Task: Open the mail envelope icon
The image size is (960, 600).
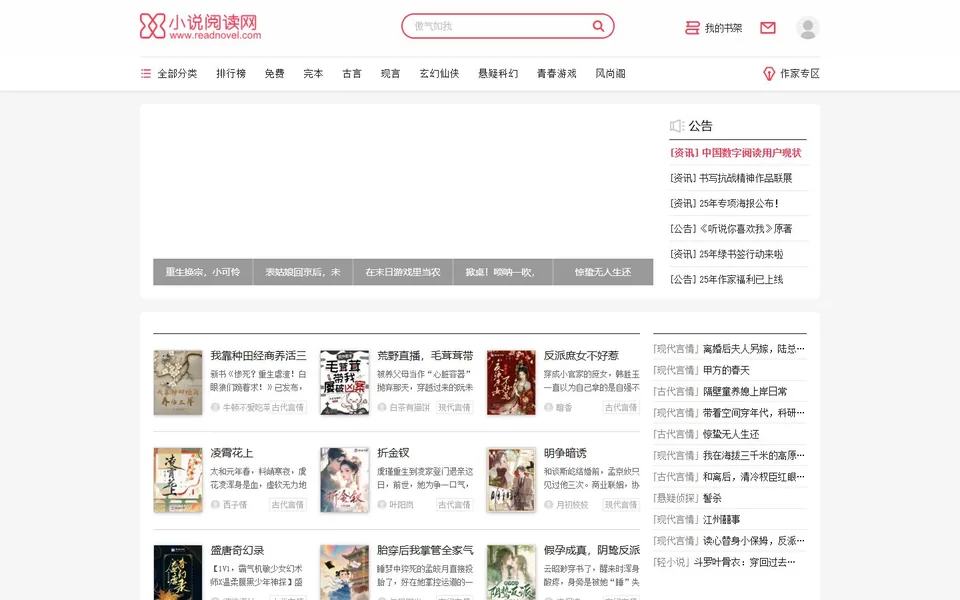Action: pyautogui.click(x=768, y=28)
